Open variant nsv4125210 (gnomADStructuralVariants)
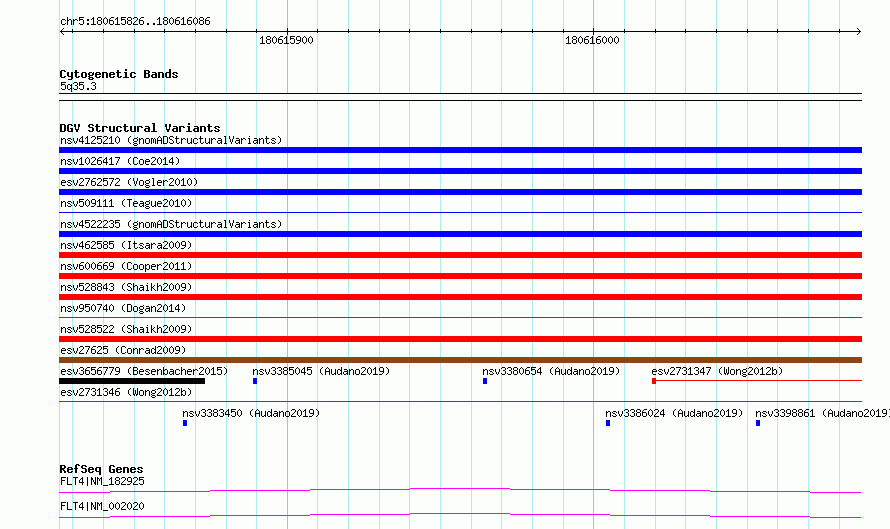The image size is (890, 529). click(171, 140)
